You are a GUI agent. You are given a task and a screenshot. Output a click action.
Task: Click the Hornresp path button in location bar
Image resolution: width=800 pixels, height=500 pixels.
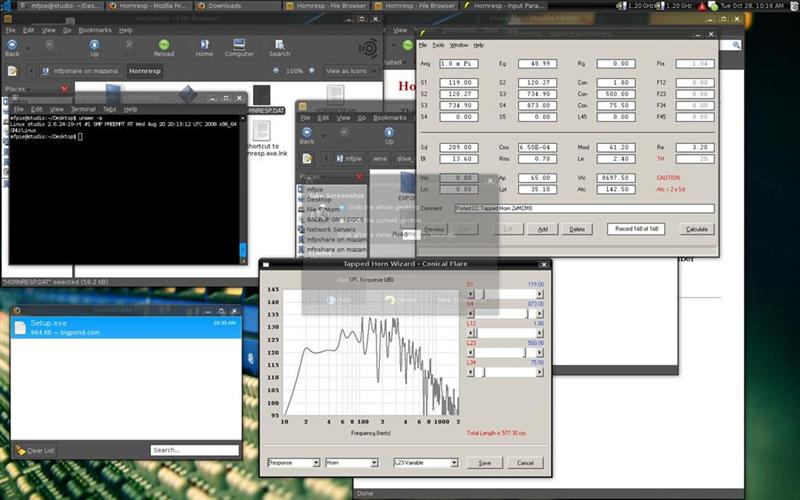[x=144, y=71]
